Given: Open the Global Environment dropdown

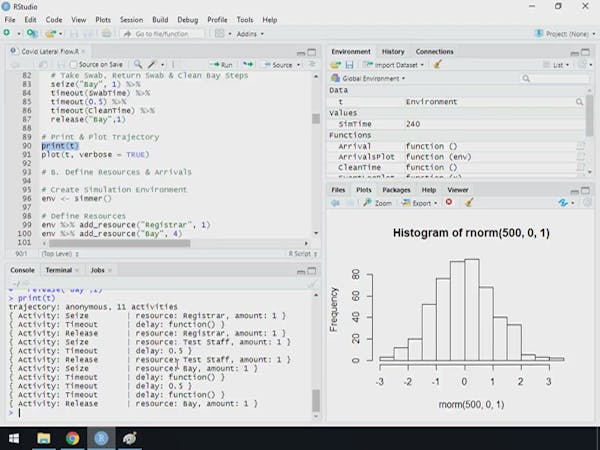Looking at the screenshot, I should pyautogui.click(x=368, y=78).
